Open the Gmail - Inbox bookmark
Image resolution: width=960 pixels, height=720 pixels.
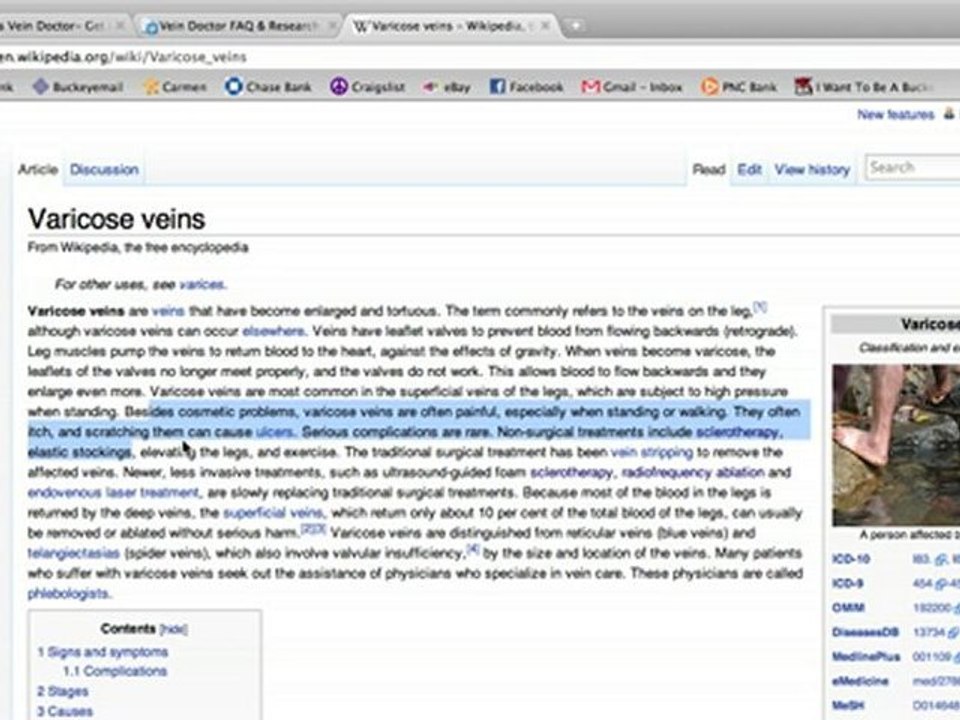[632, 87]
